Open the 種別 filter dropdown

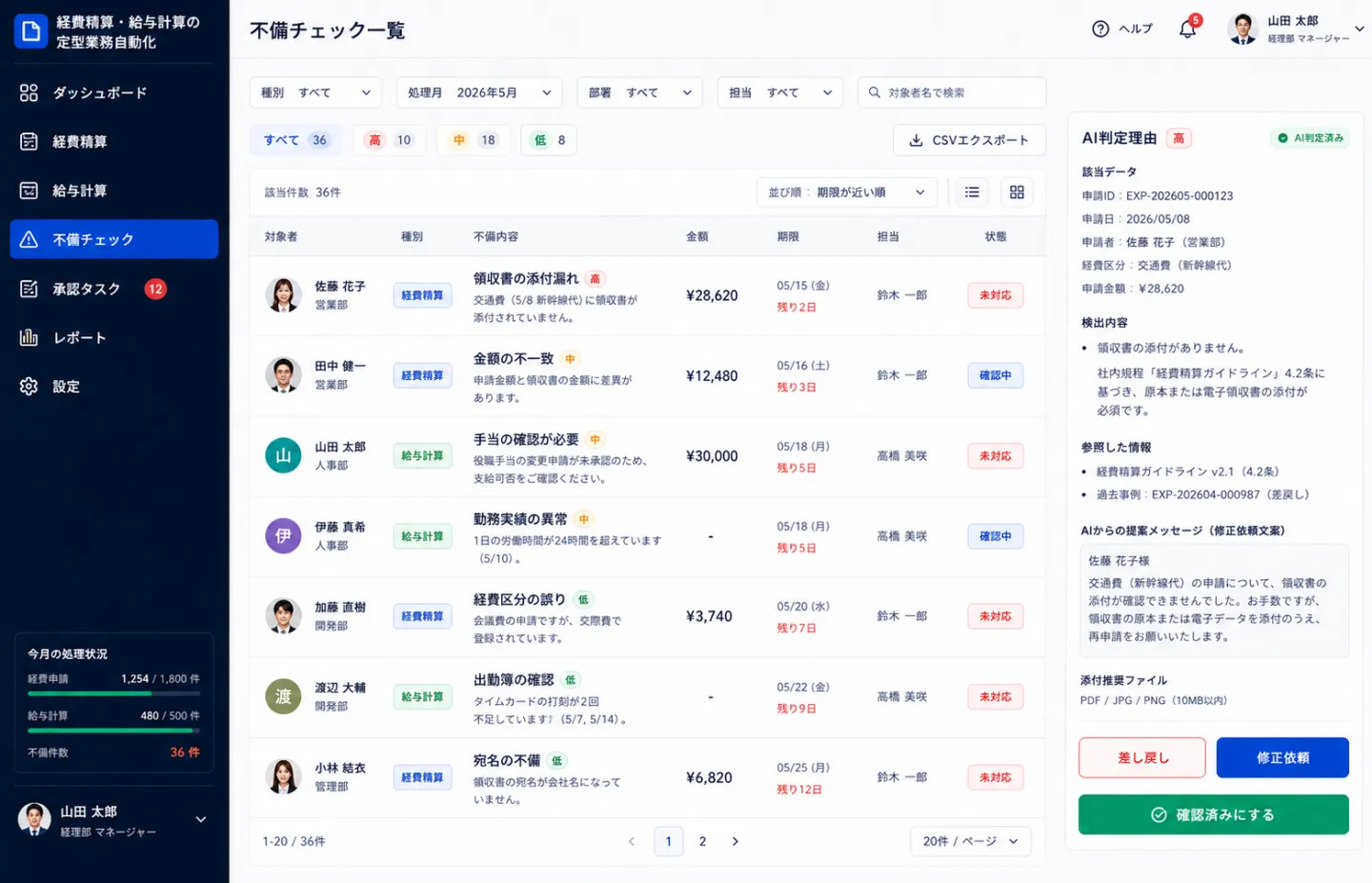(x=315, y=92)
